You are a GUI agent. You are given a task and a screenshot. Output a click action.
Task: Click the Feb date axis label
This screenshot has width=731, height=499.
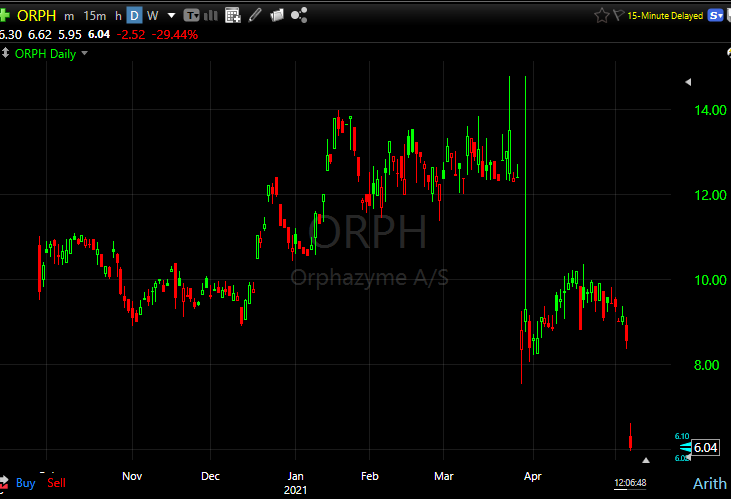(x=370, y=476)
